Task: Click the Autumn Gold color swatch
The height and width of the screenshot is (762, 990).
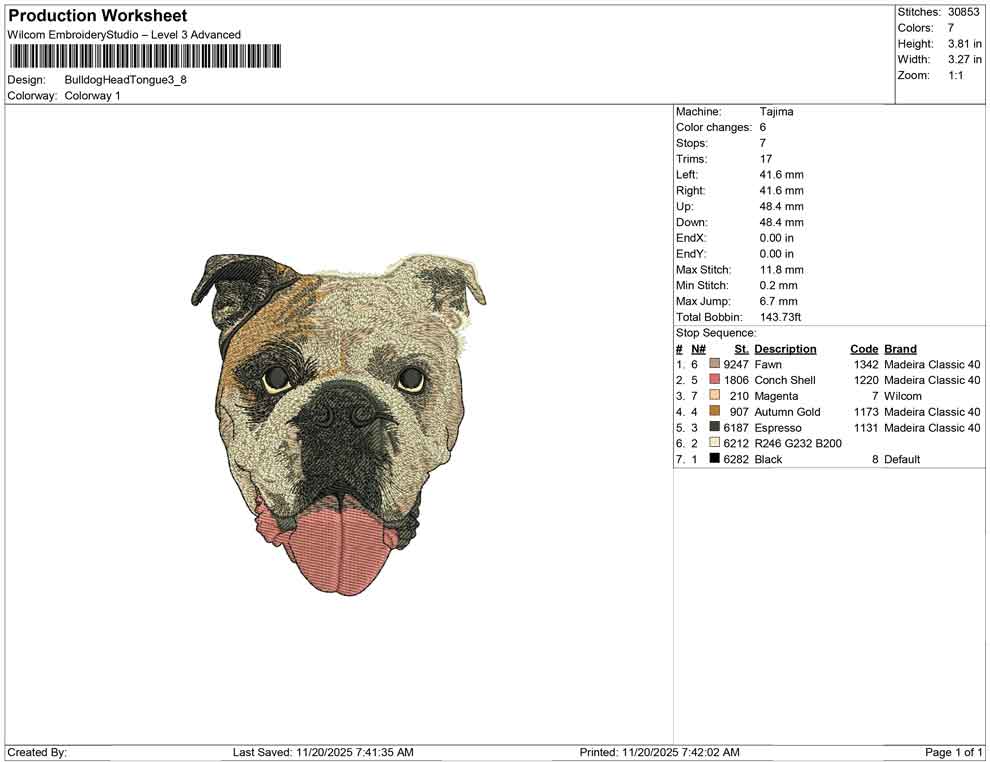Action: click(713, 412)
